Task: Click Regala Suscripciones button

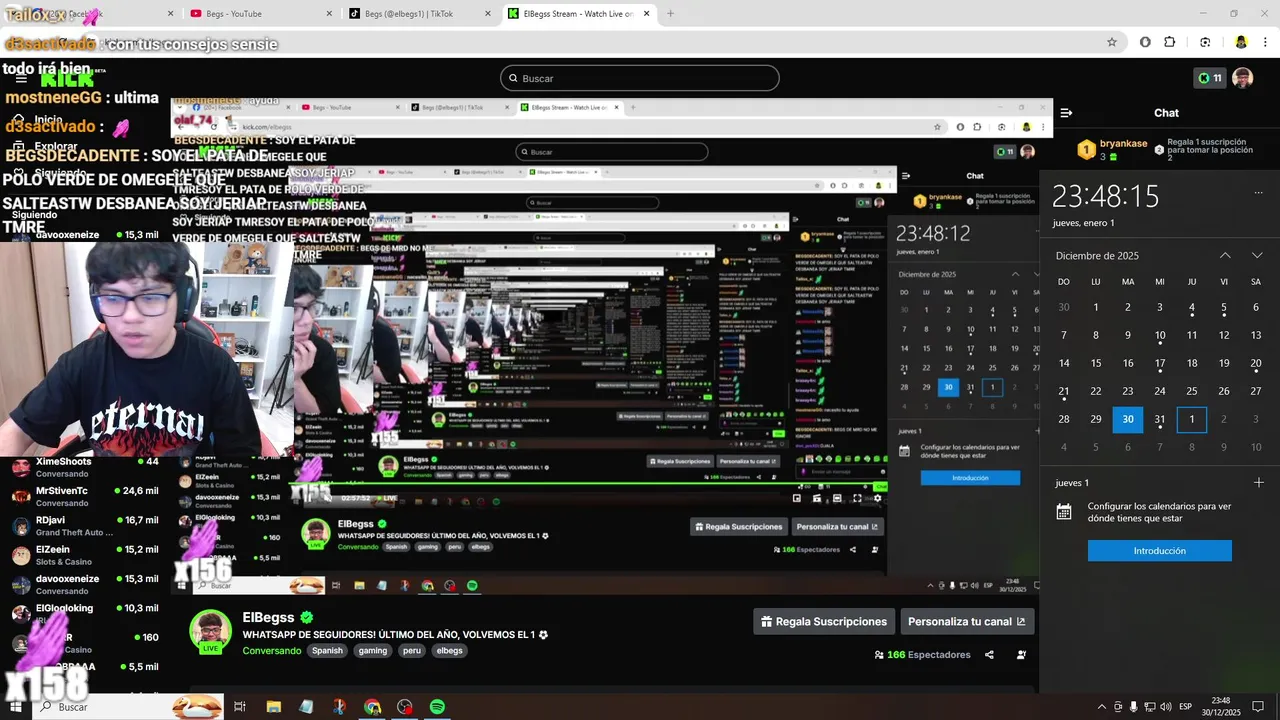Action: 824,621
